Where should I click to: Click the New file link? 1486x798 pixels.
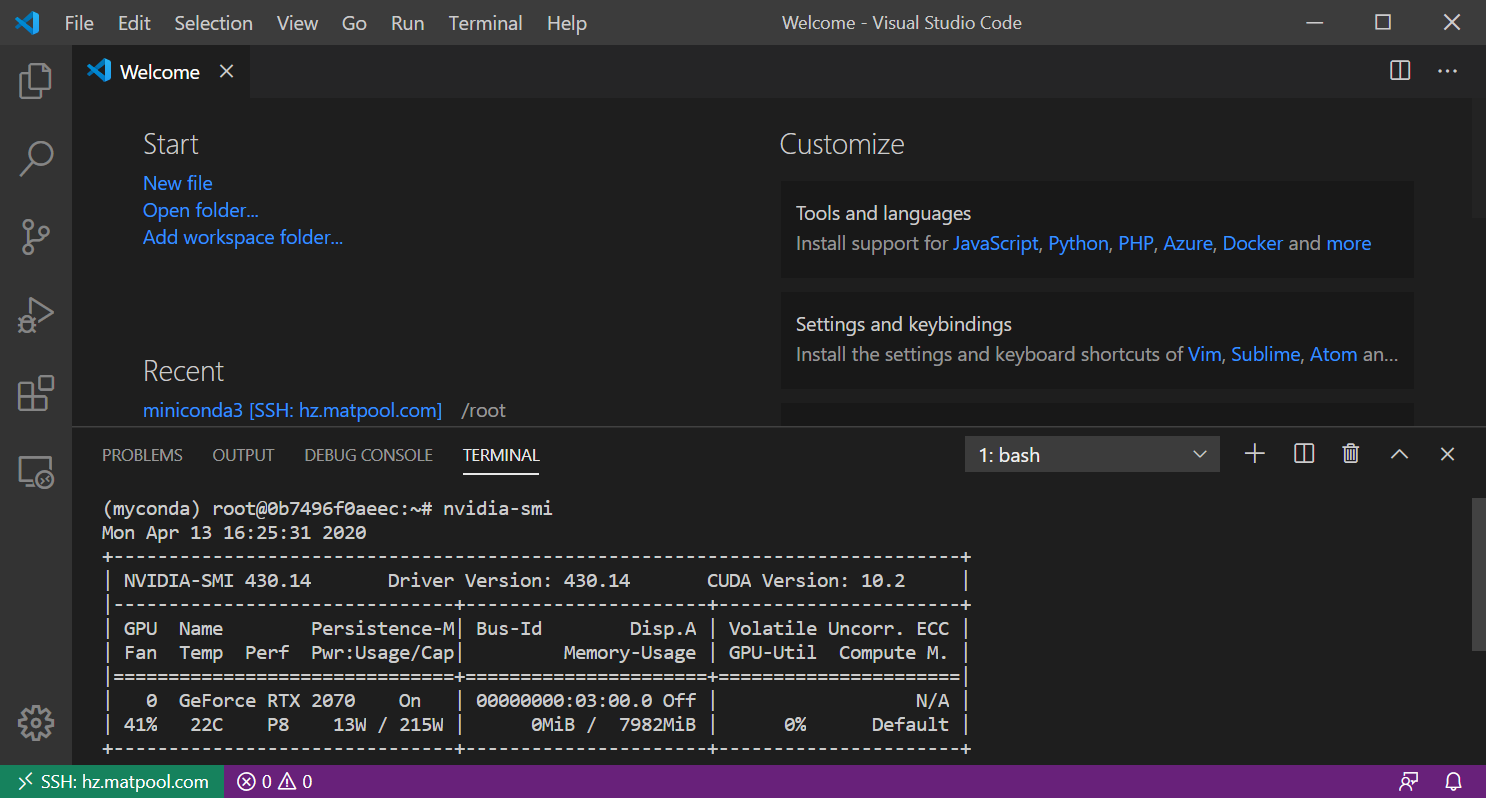(x=178, y=183)
